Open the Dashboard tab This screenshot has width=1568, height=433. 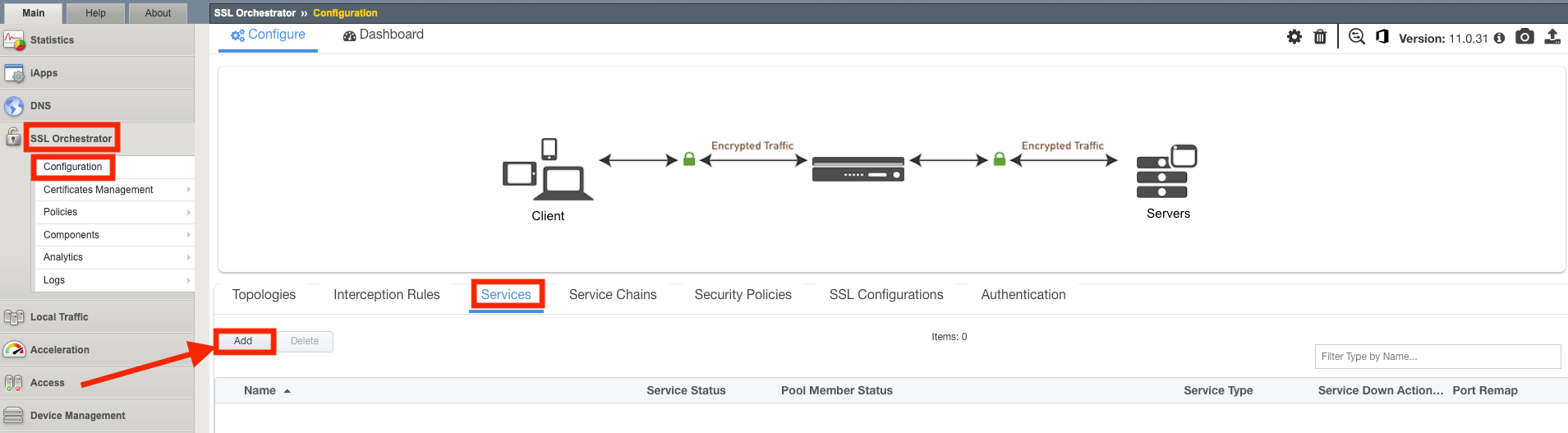pos(384,35)
